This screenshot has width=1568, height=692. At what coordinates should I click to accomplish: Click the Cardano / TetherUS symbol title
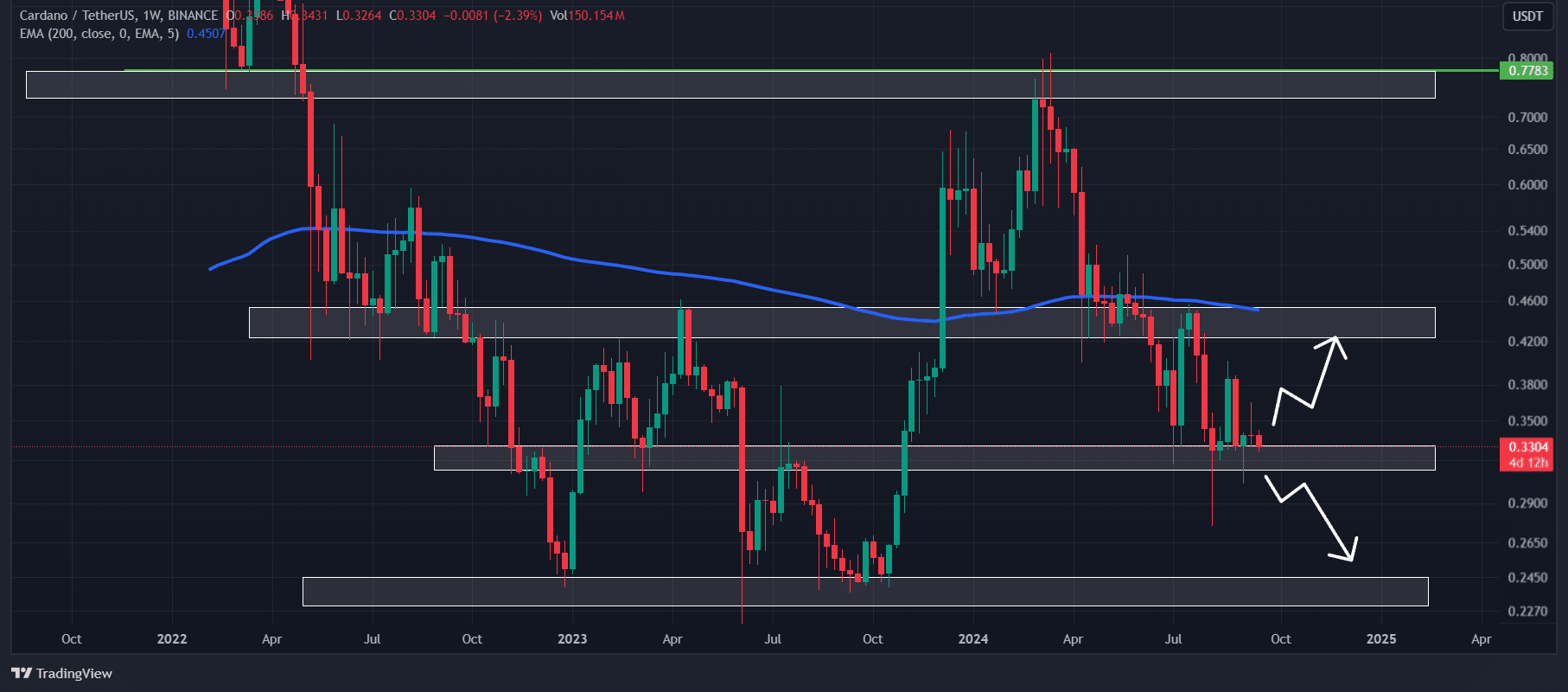(118, 16)
